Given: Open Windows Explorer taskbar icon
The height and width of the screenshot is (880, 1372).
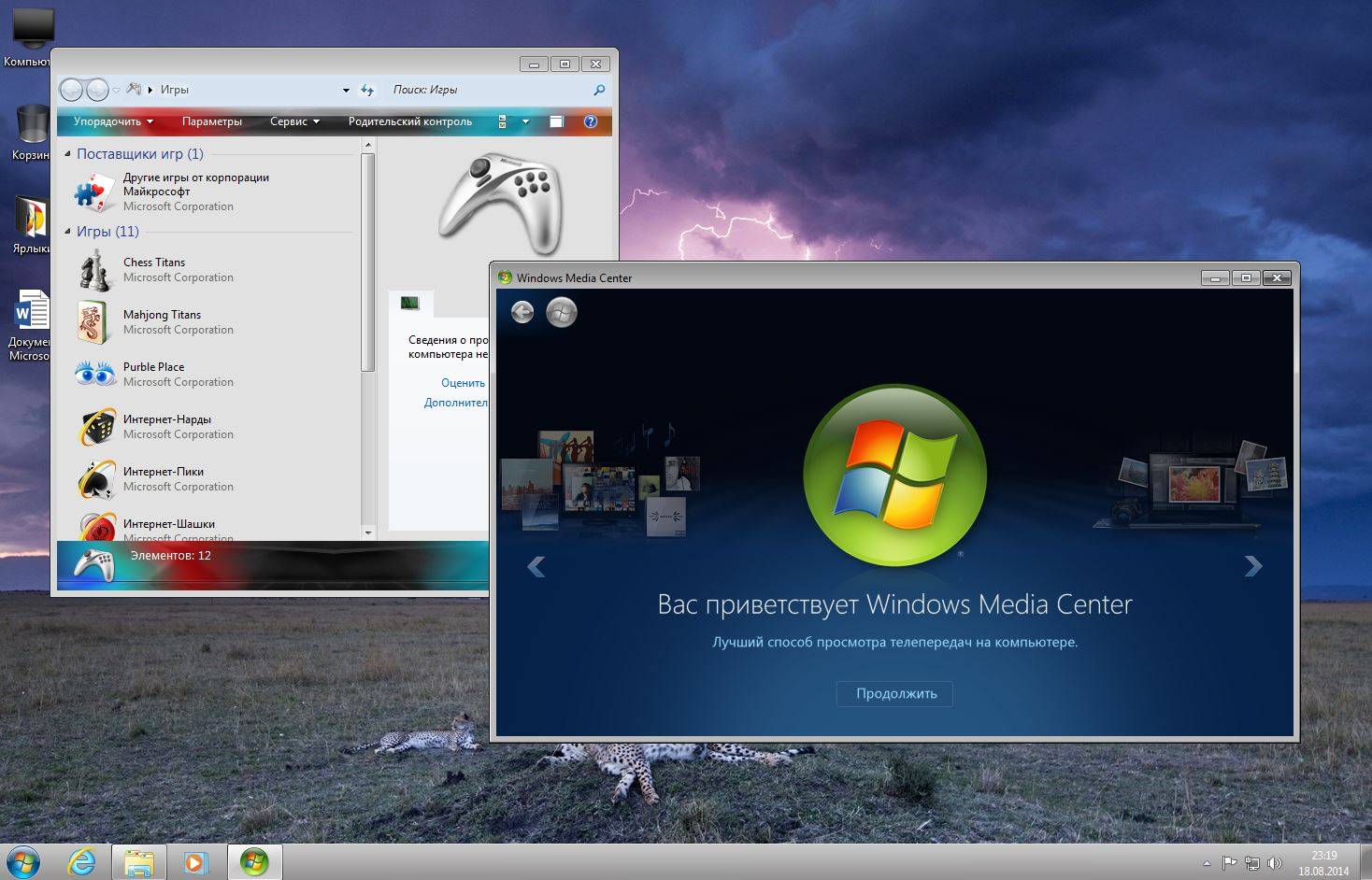Looking at the screenshot, I should tap(139, 861).
